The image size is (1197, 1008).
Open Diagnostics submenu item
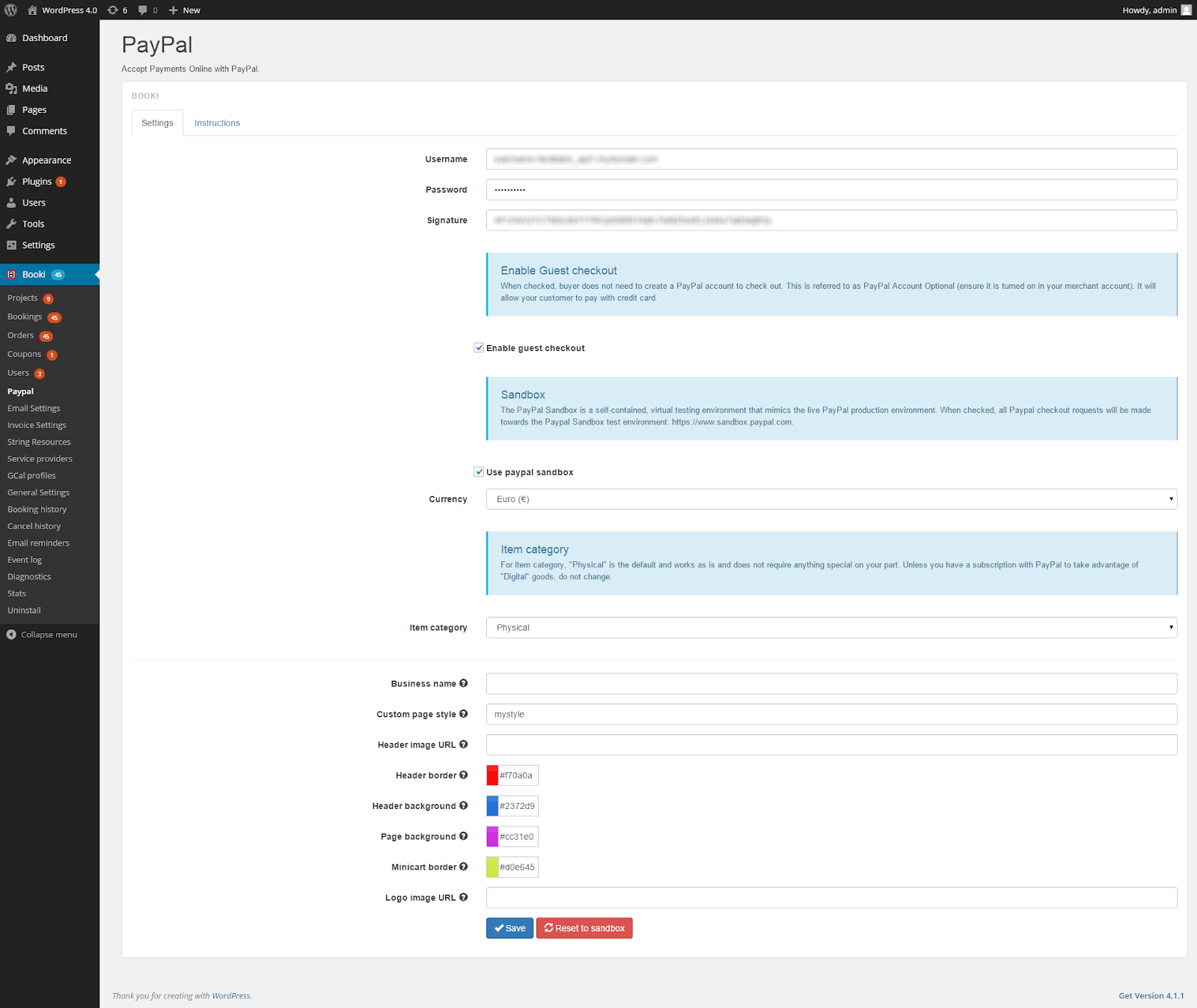coord(29,577)
